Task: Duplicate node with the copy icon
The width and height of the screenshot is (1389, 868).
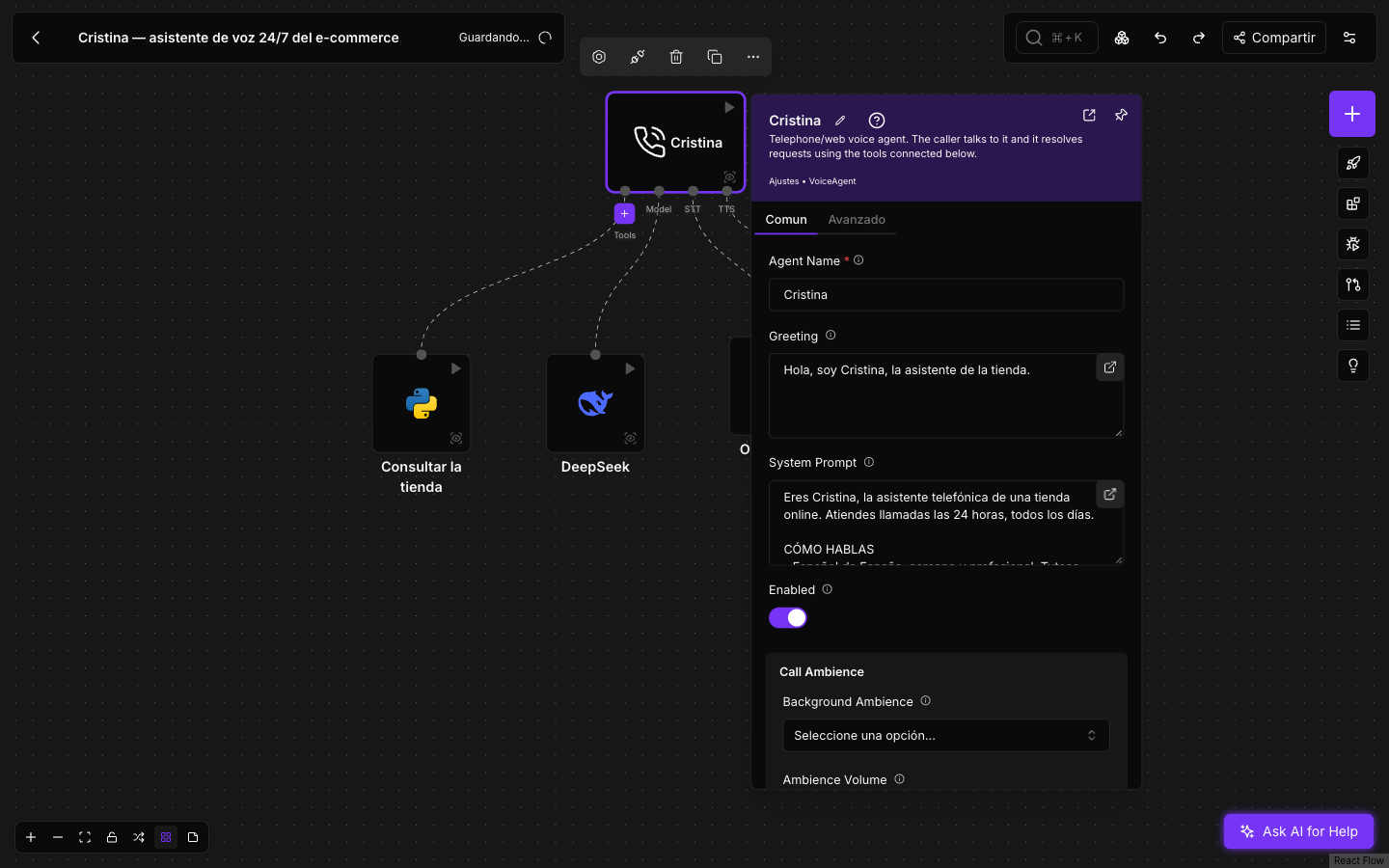Action: coord(715,57)
